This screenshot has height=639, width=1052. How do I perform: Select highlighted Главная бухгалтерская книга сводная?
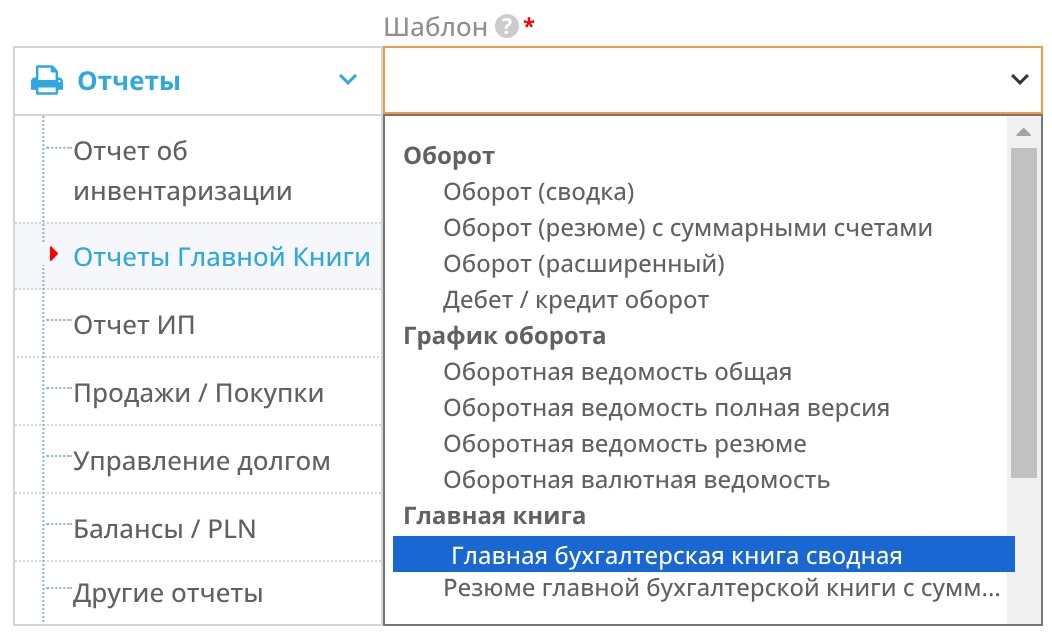[676, 556]
